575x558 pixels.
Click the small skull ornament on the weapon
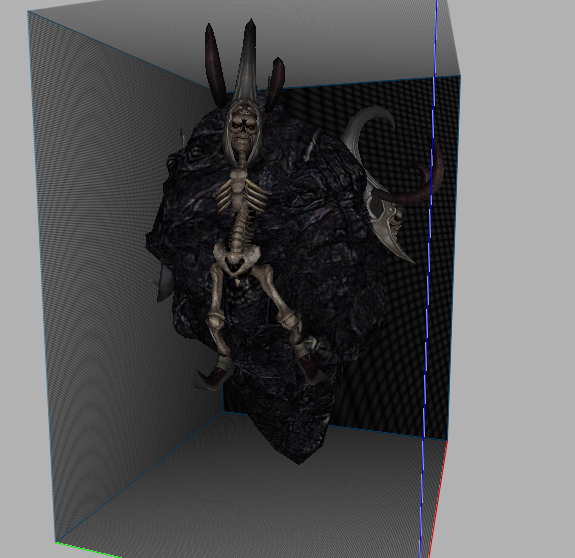[x=396, y=219]
